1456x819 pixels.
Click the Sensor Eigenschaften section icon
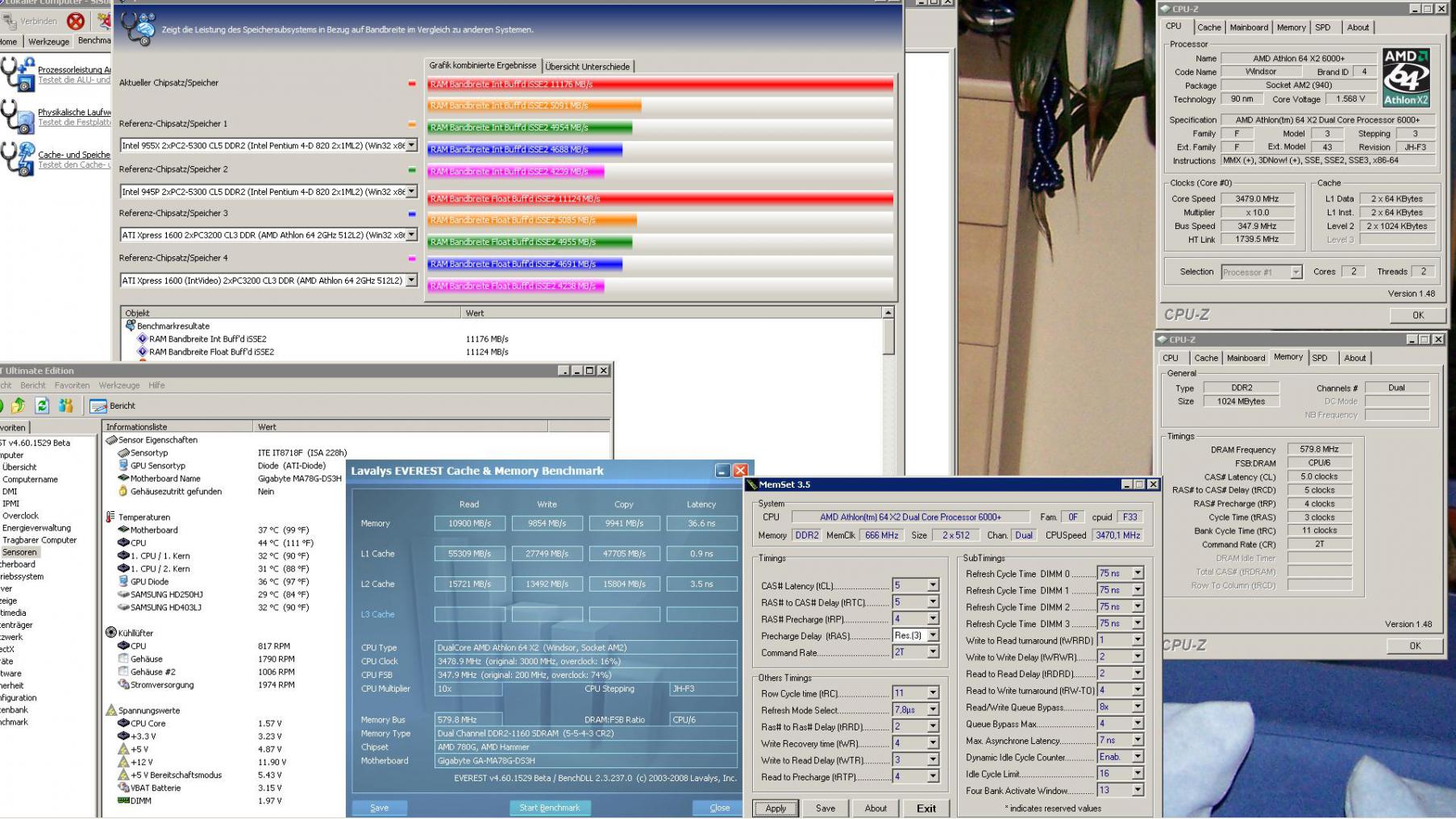point(111,439)
